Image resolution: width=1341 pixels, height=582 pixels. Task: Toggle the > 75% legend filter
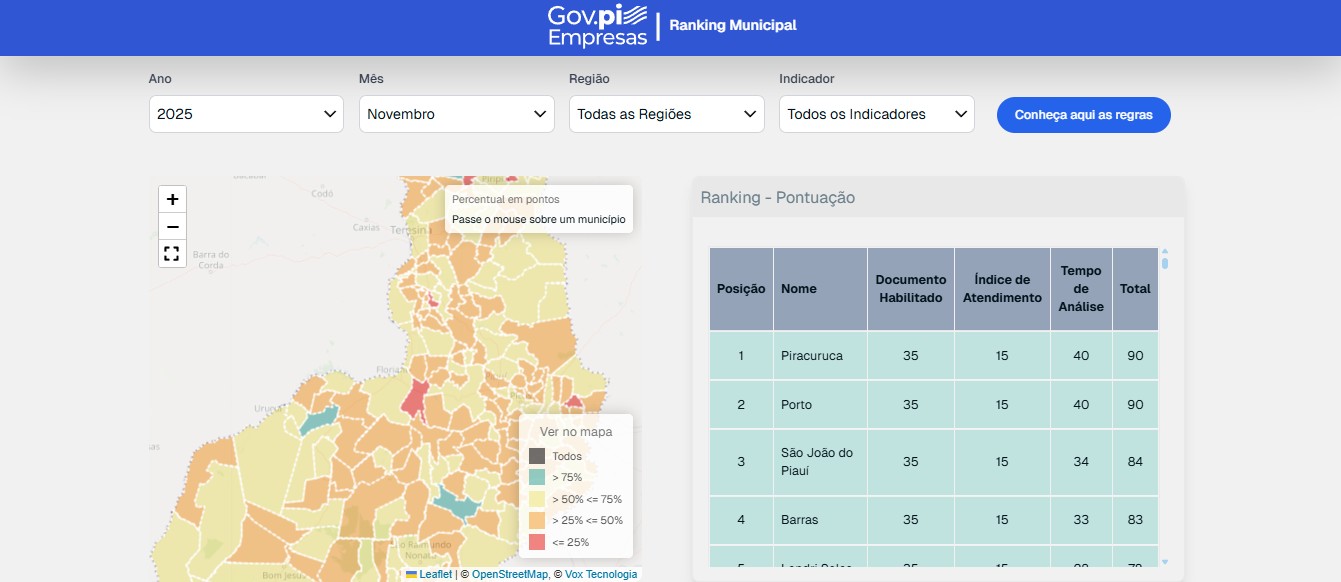pos(538,477)
